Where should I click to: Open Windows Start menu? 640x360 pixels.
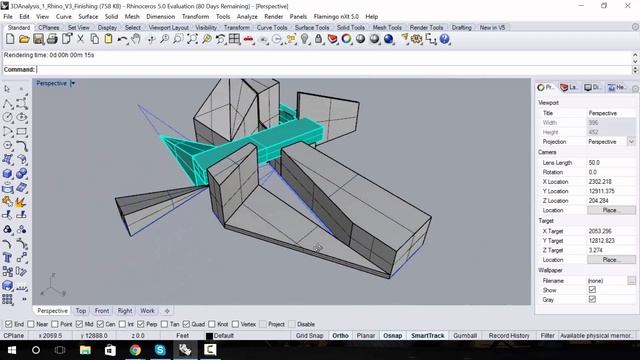point(11,350)
